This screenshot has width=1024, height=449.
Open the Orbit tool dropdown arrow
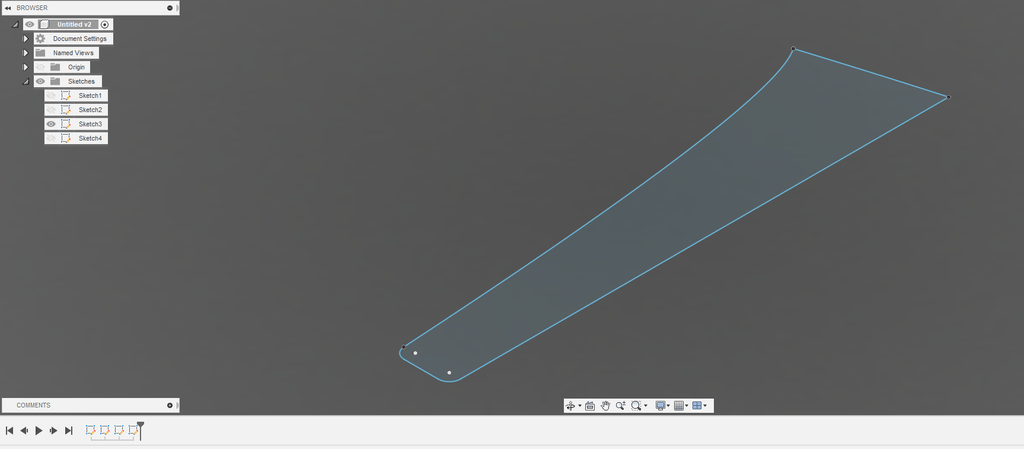579,406
